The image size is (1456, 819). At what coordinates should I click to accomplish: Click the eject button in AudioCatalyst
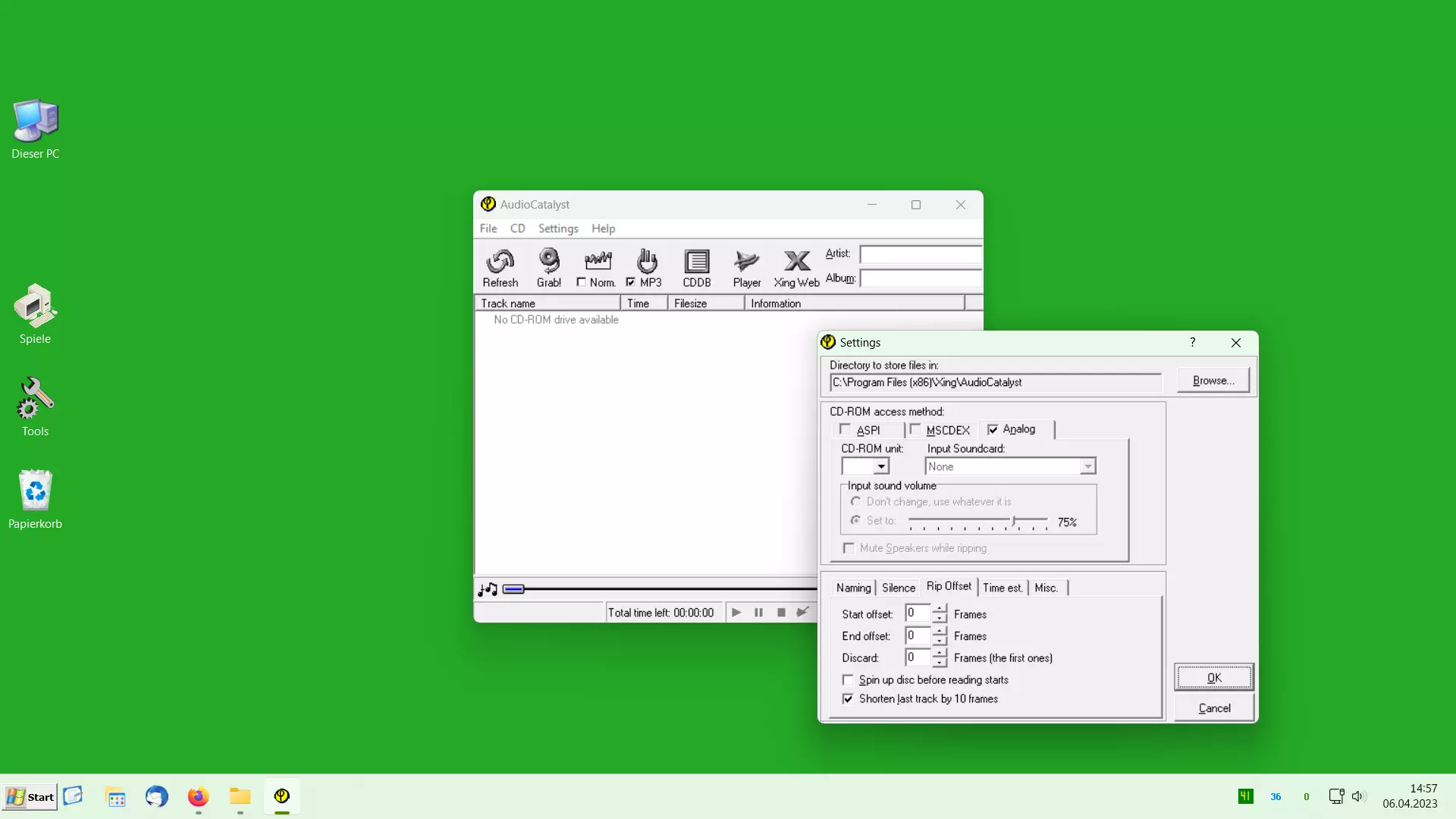coord(803,612)
